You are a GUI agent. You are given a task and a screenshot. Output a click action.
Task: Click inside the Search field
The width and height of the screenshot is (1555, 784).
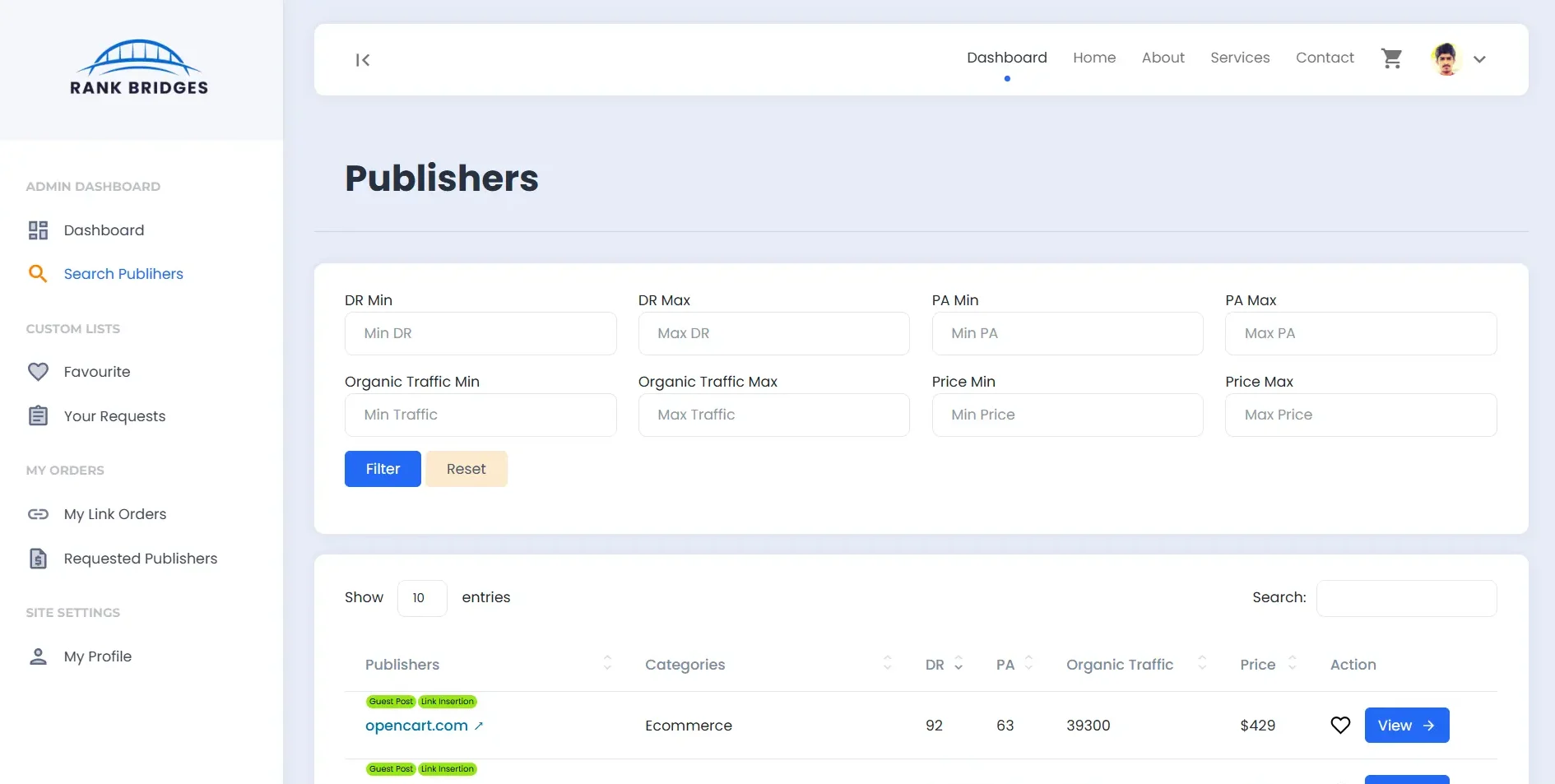click(x=1406, y=598)
